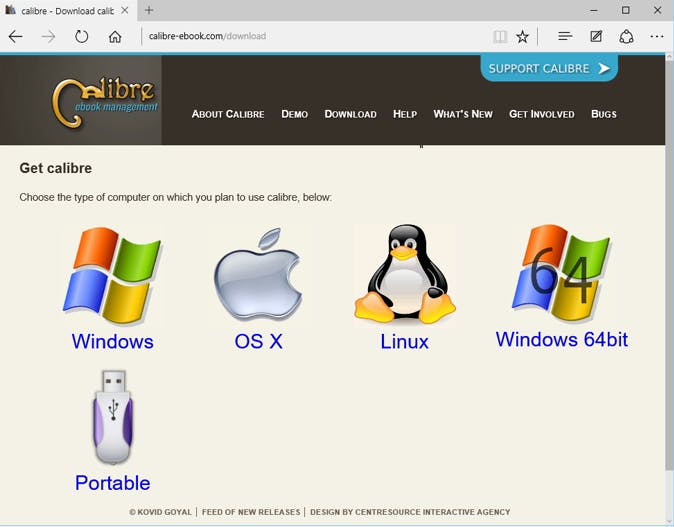The width and height of the screenshot is (674, 527).
Task: Open a new browser tab
Action: click(149, 10)
